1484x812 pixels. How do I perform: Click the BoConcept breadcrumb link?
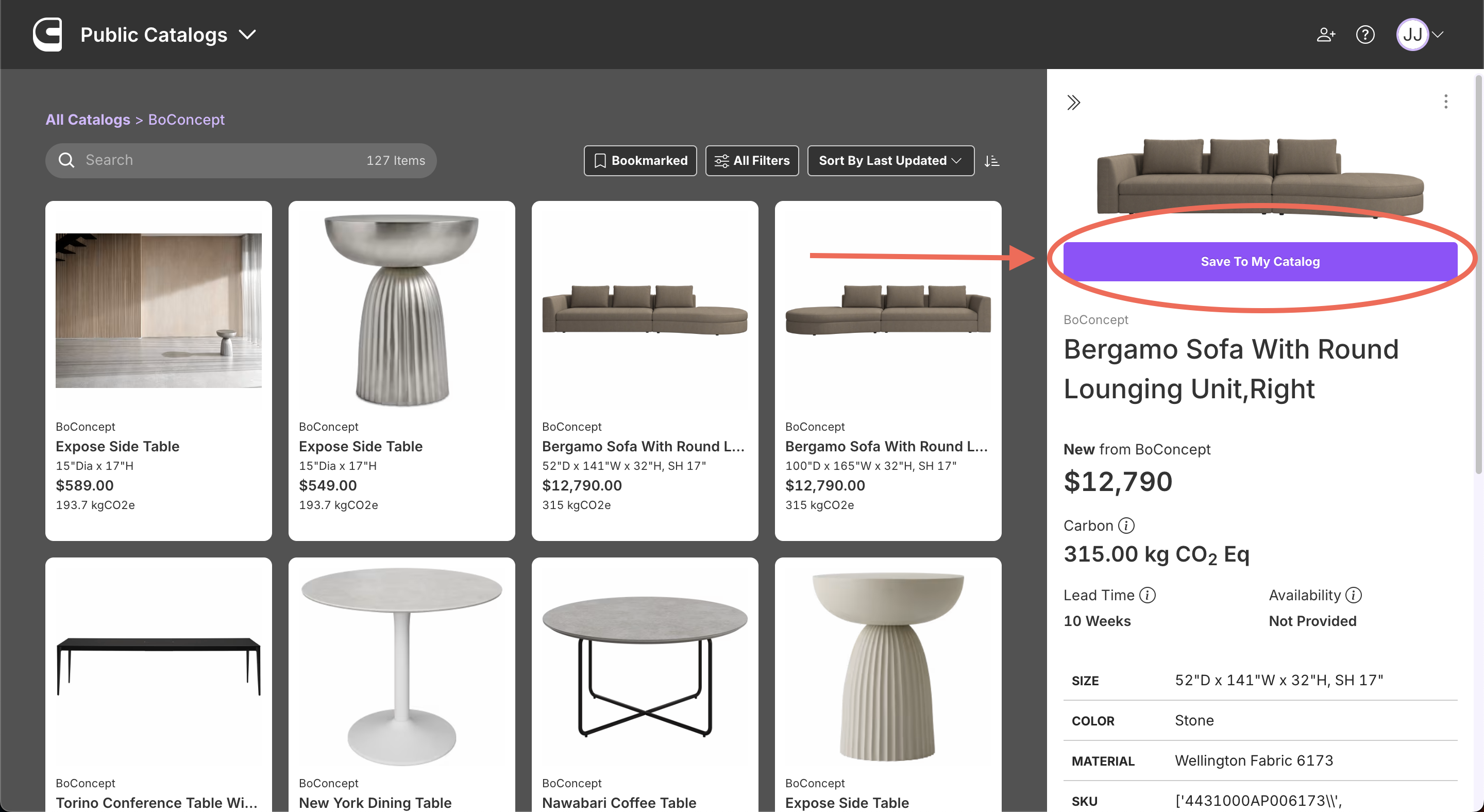(186, 119)
